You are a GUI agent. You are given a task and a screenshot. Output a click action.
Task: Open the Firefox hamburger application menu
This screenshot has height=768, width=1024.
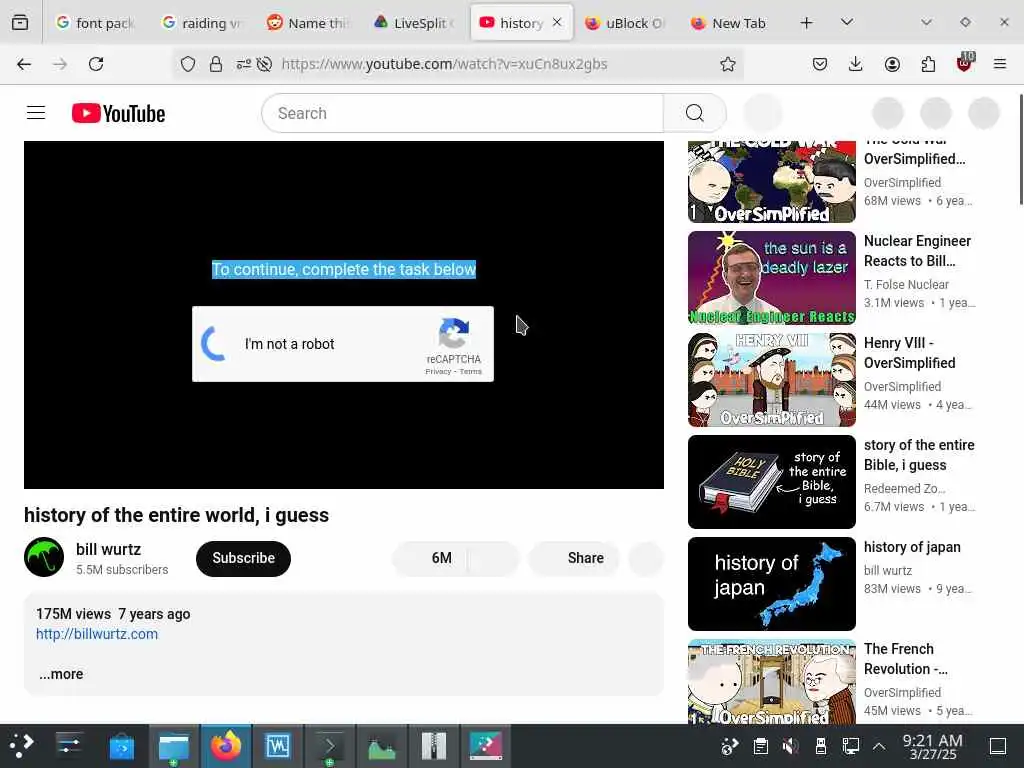pos(1000,64)
